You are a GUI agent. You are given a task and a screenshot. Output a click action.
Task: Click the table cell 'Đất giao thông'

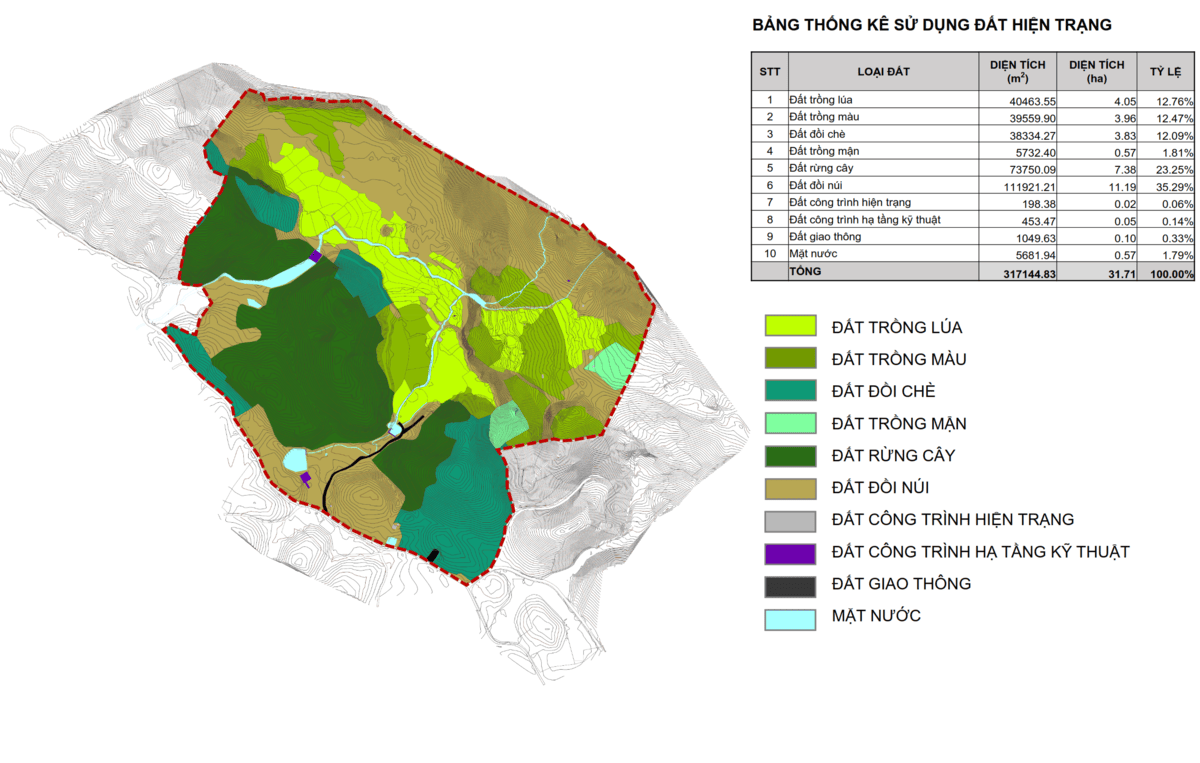825,236
